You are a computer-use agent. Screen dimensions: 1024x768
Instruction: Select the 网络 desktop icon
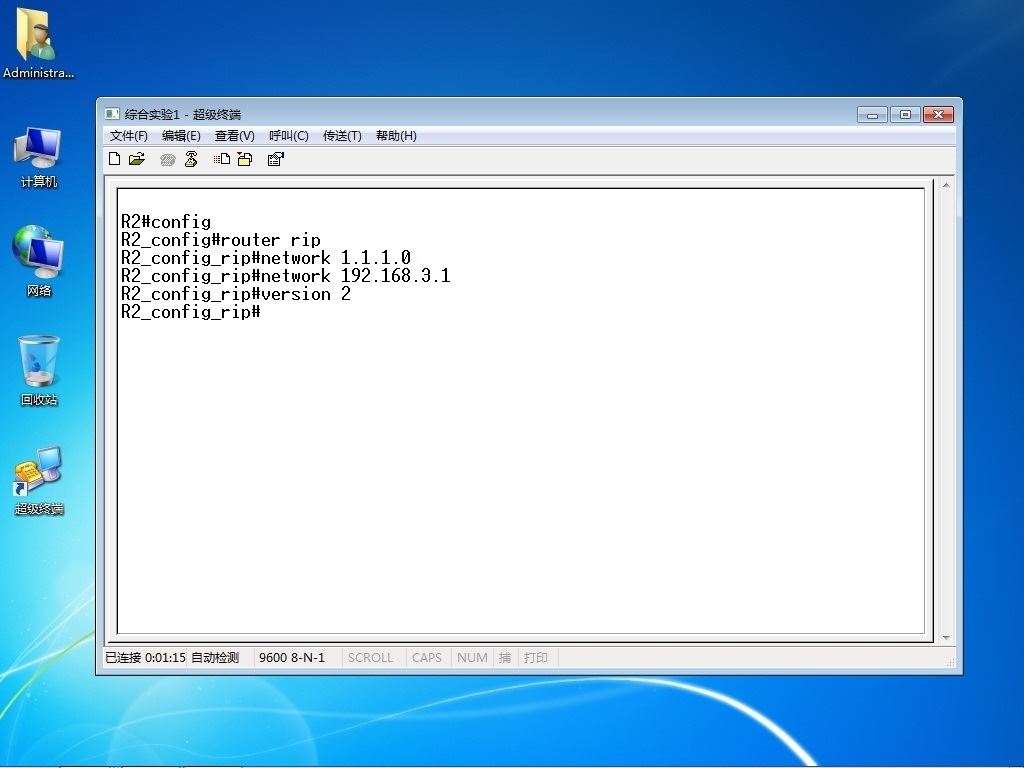(x=39, y=261)
